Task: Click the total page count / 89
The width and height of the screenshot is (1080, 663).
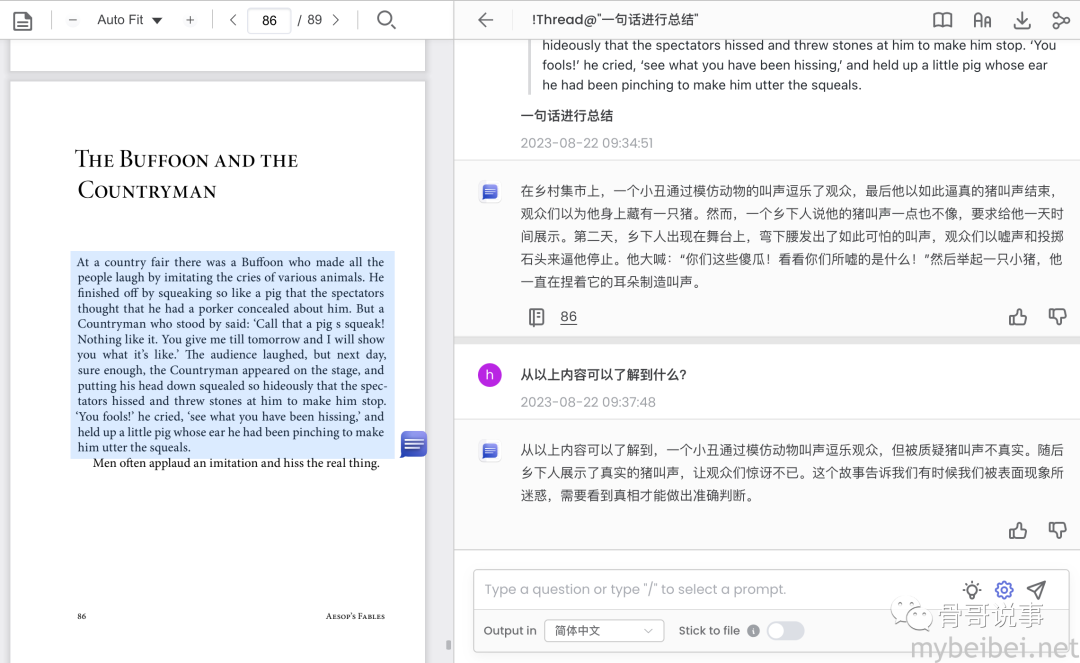Action: coord(310,20)
